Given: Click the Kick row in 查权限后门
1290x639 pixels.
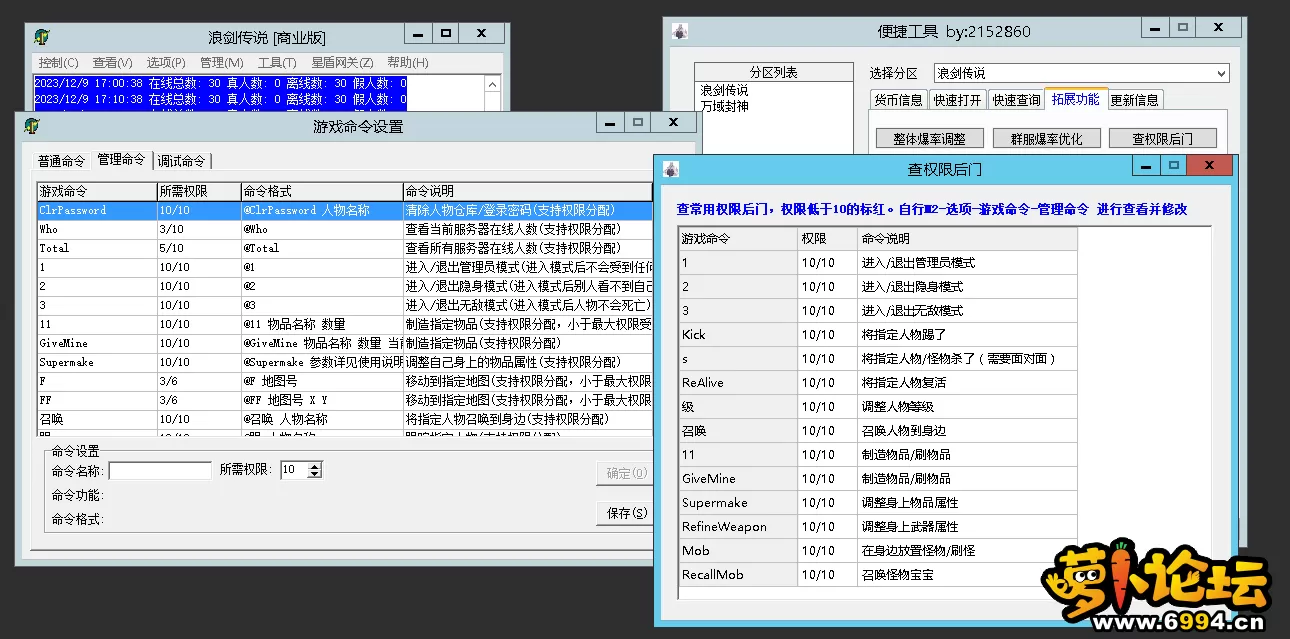Looking at the screenshot, I should [x=878, y=335].
